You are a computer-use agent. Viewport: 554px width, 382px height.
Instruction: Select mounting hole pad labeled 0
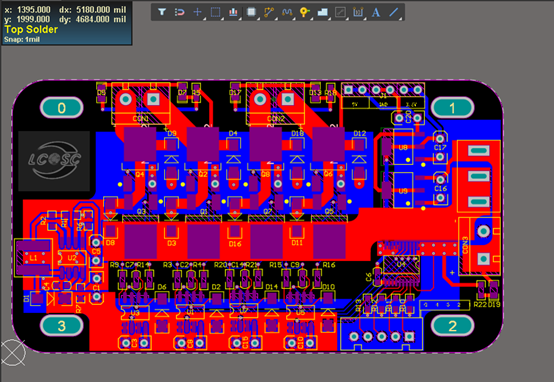click(x=61, y=107)
